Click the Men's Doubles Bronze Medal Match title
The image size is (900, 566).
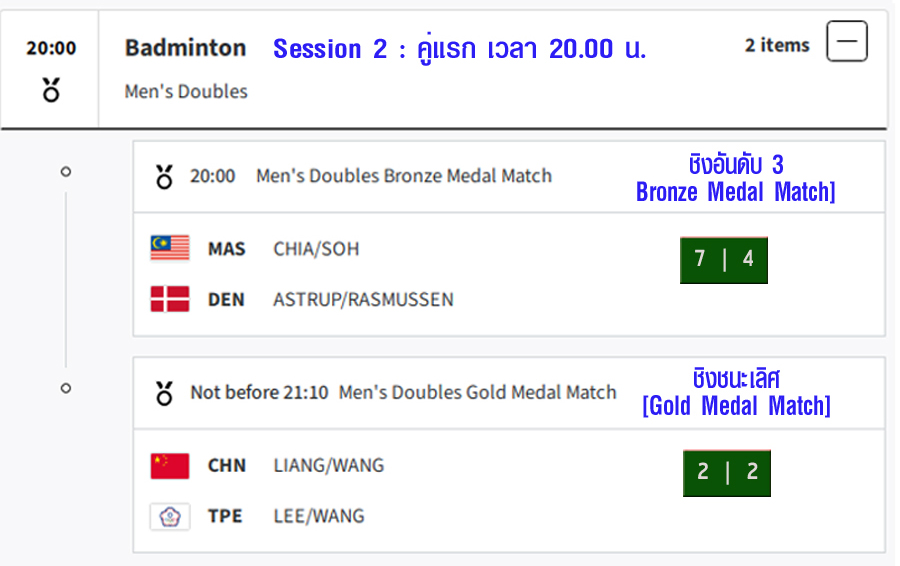pos(404,176)
